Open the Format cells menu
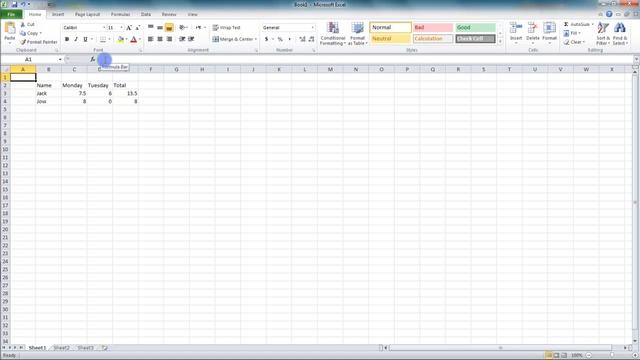The height and width of the screenshot is (360, 640). point(549,33)
